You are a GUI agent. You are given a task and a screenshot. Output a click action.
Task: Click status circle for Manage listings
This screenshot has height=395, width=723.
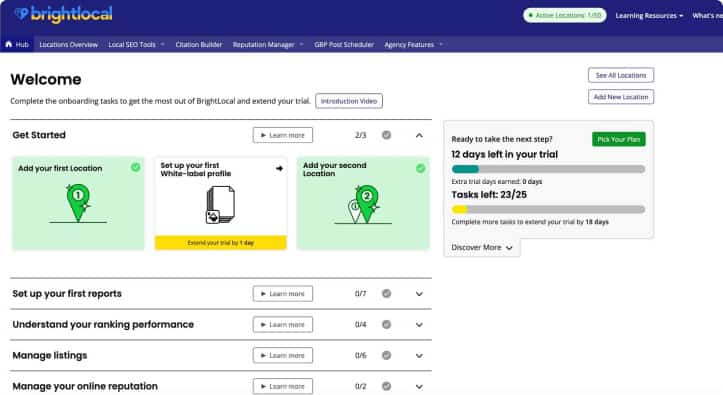[x=386, y=355]
